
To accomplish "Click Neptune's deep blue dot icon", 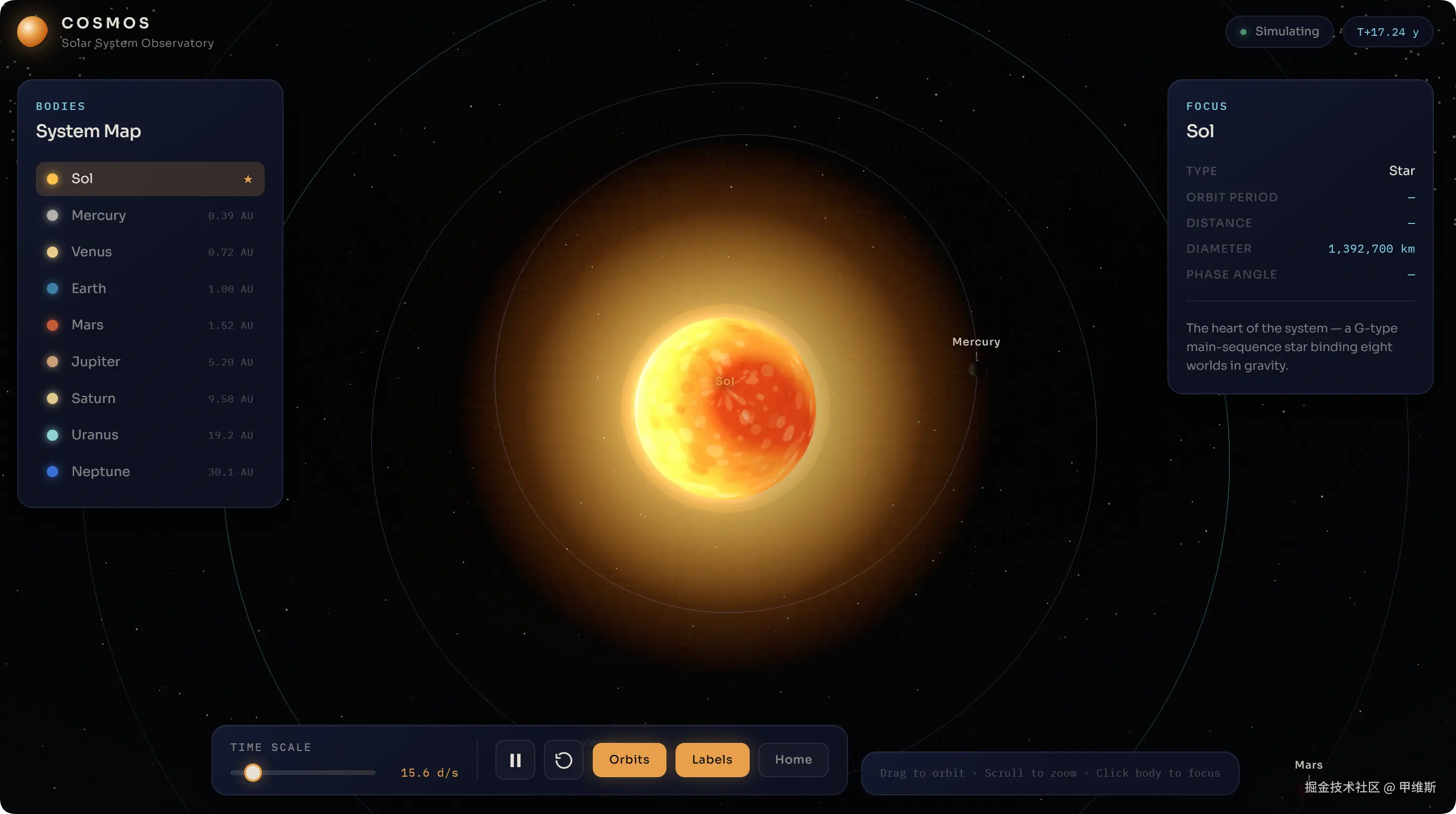I will coord(52,471).
